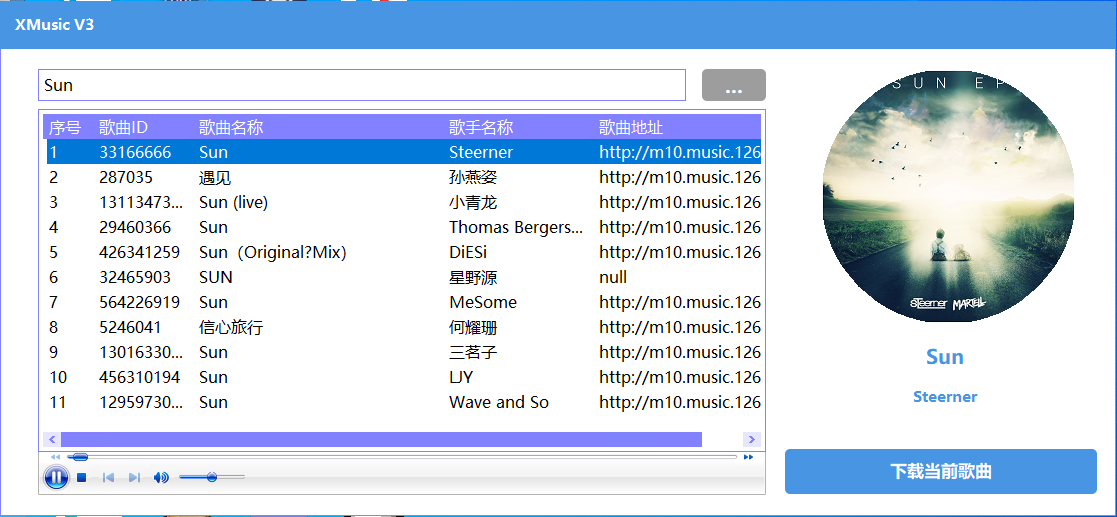Pause the currently playing song

tap(56, 476)
